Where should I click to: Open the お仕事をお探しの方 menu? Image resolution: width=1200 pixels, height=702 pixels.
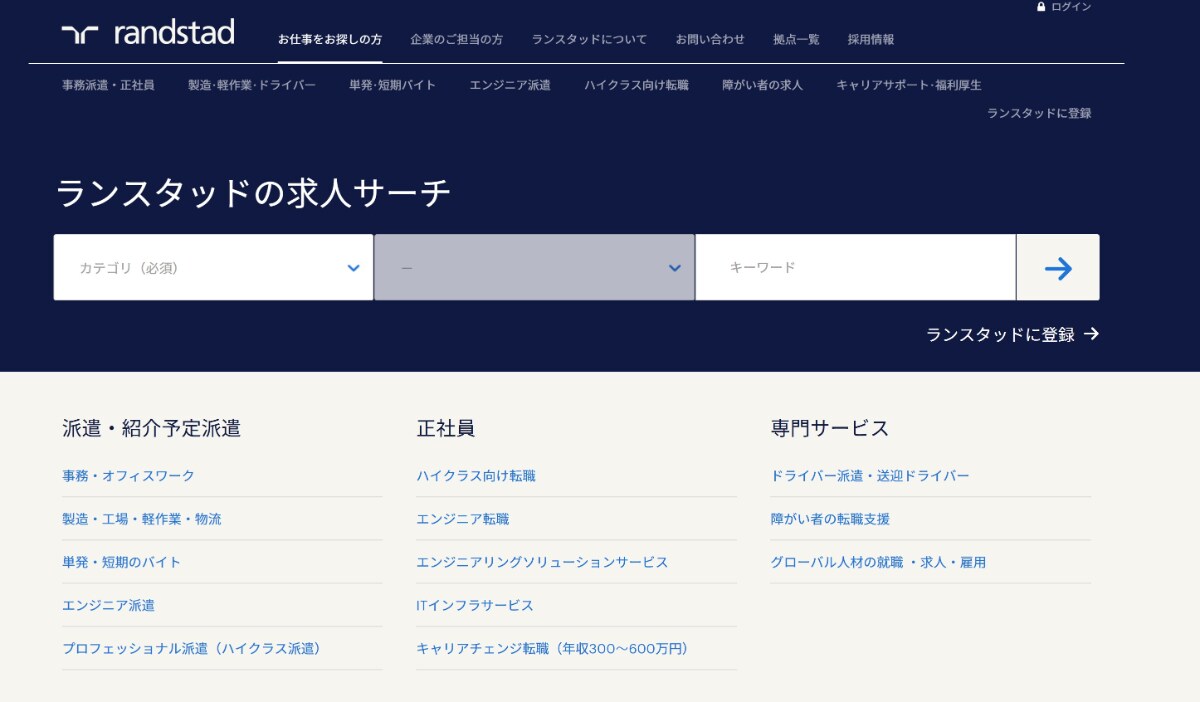(331, 40)
